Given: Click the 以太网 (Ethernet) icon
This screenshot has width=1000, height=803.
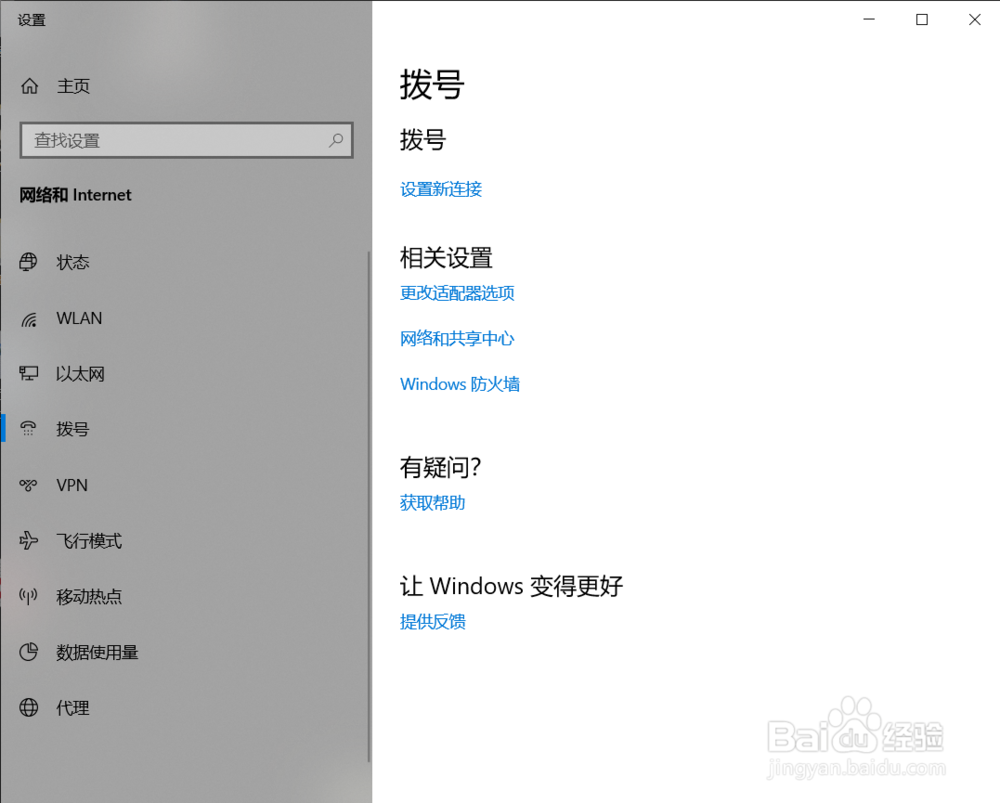Looking at the screenshot, I should pyautogui.click(x=29, y=373).
